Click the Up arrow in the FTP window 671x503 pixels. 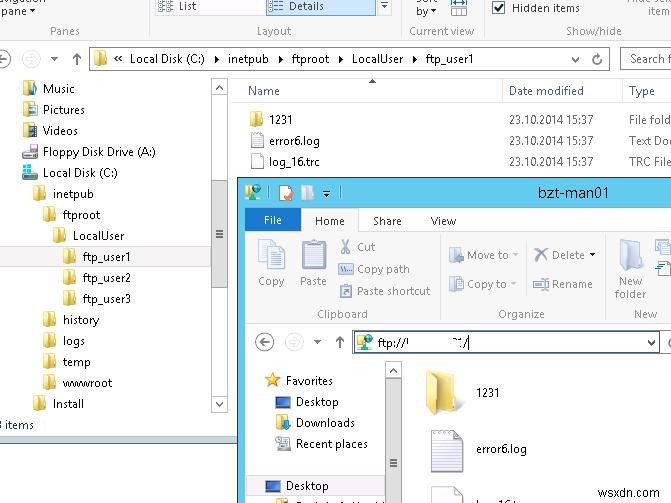340,342
